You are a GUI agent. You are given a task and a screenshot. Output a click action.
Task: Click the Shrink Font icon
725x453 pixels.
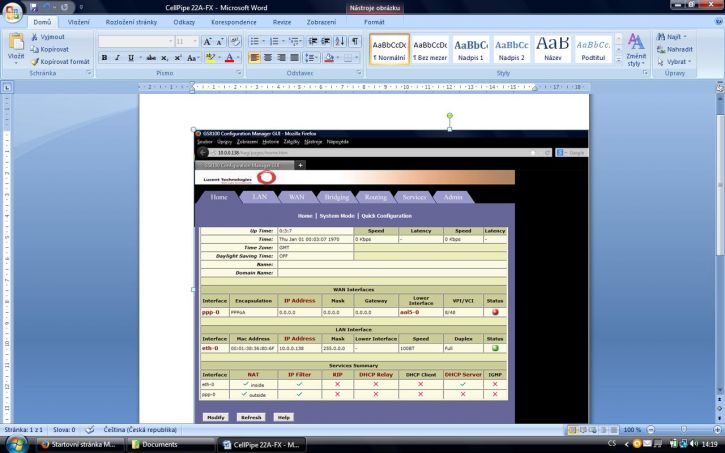pos(220,42)
